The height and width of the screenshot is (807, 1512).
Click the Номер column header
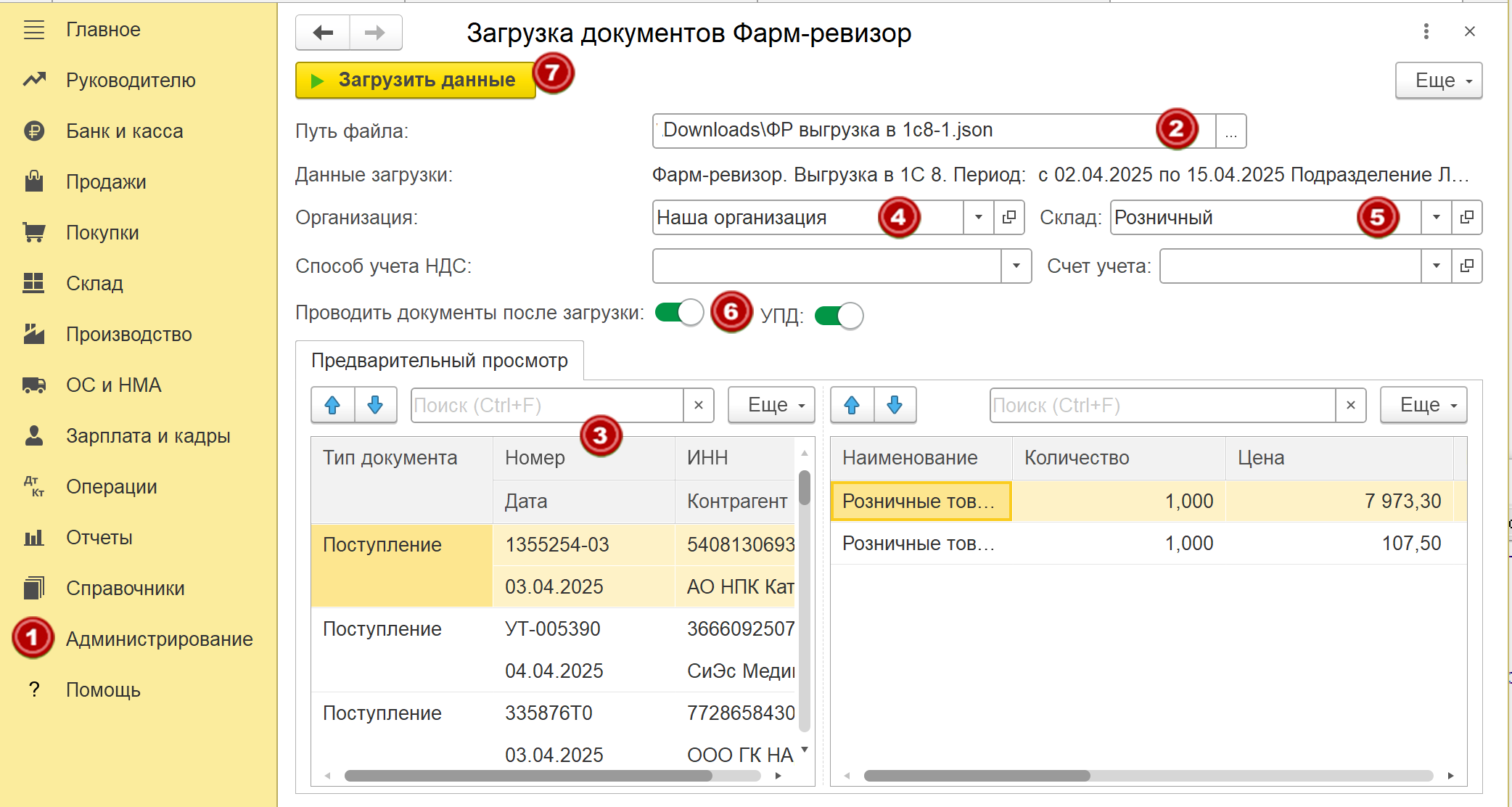point(584,458)
